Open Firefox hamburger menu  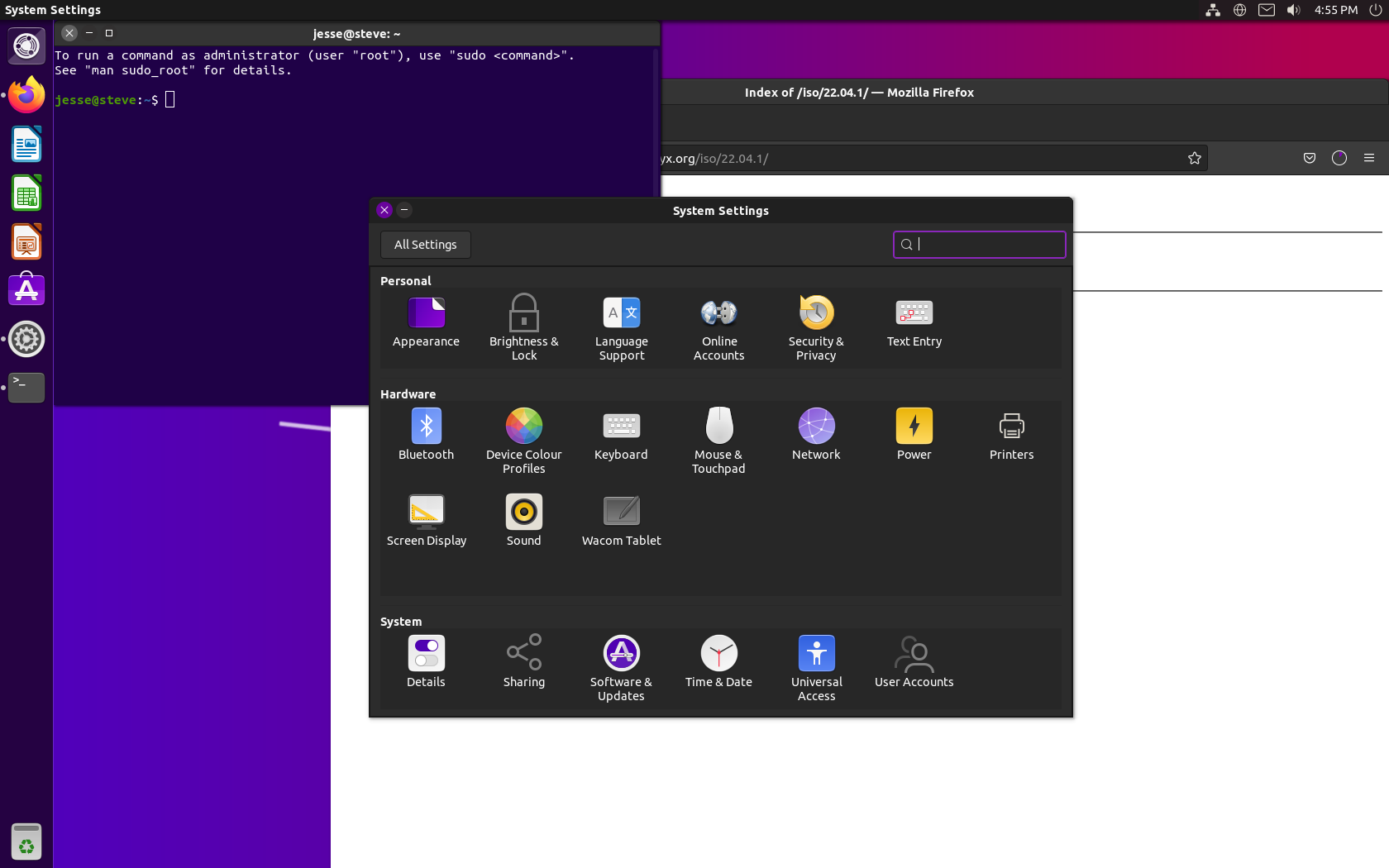pyautogui.click(x=1369, y=158)
